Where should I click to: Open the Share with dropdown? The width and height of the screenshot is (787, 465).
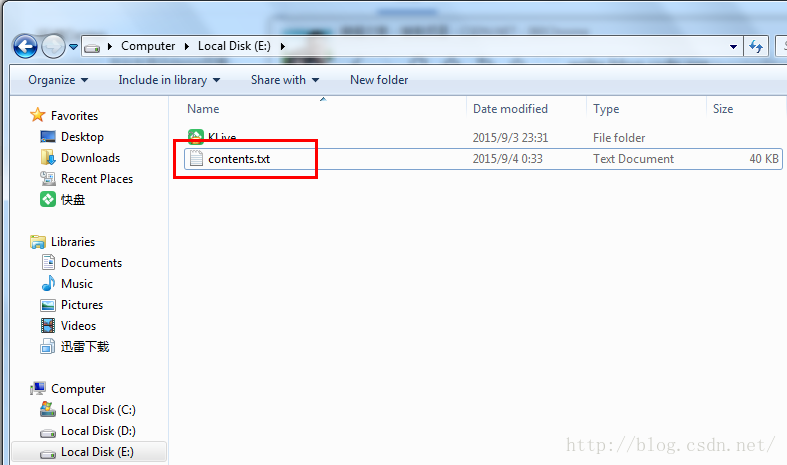coord(285,80)
